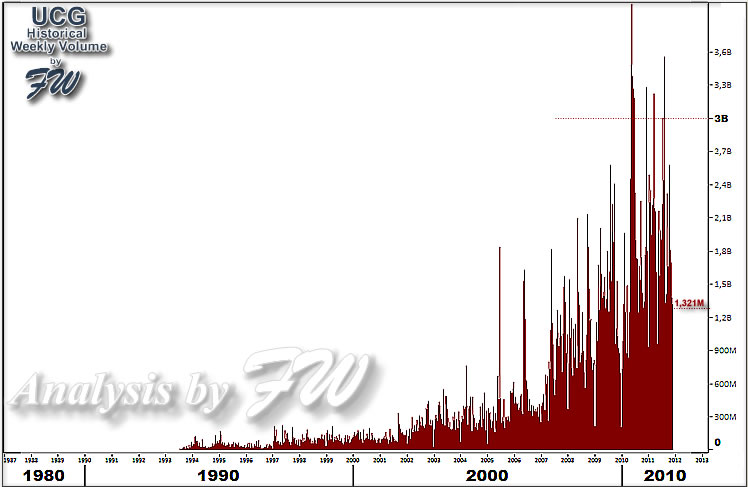Click the 2000 decade label
Viewport: 748px width, 487px height.
coord(487,476)
